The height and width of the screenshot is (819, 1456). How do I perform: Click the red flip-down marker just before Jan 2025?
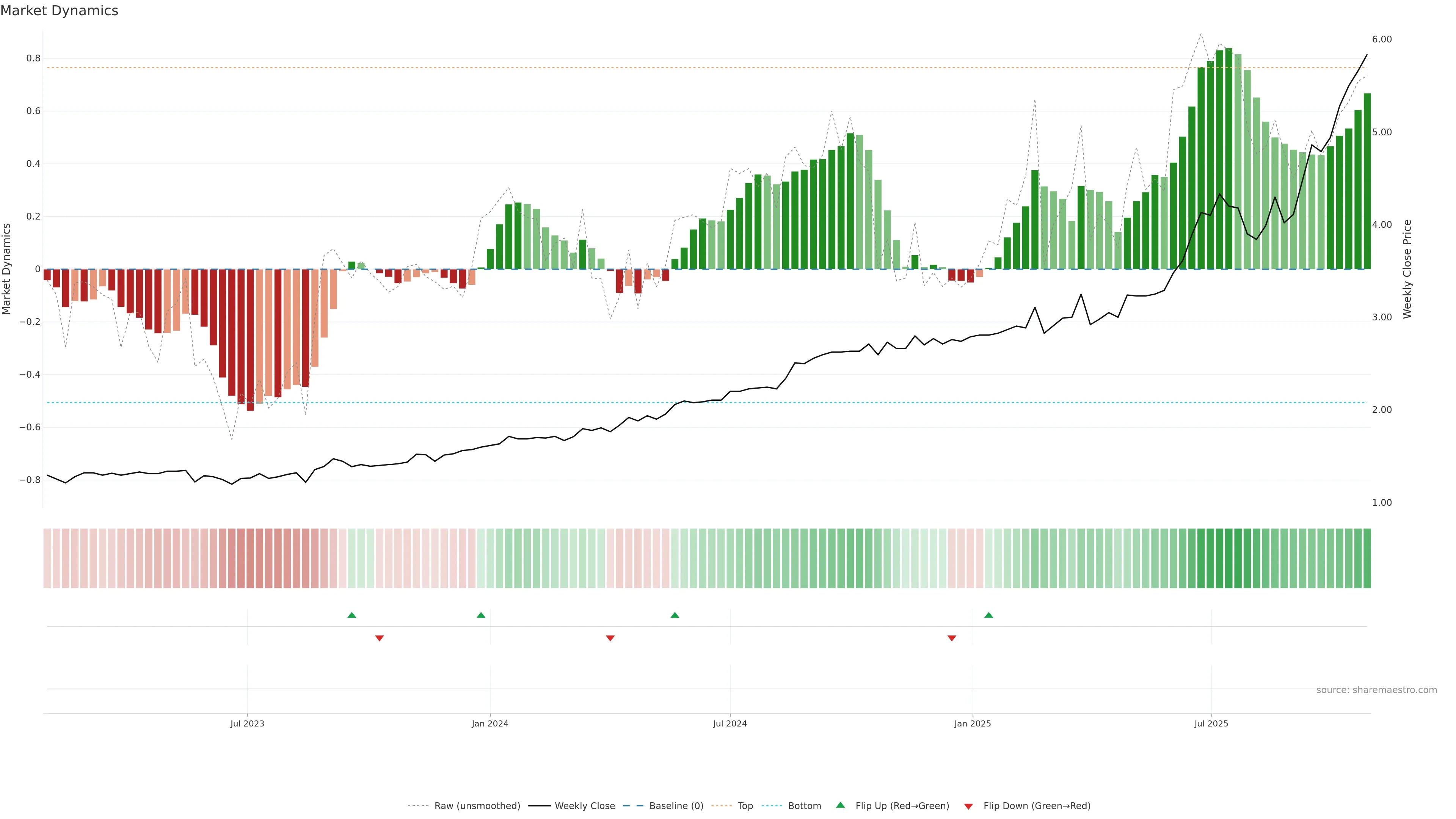click(952, 638)
